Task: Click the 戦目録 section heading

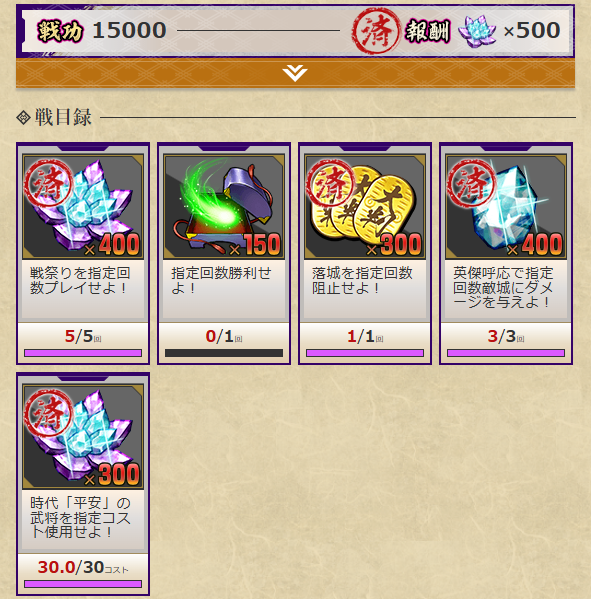Action: coord(63,117)
